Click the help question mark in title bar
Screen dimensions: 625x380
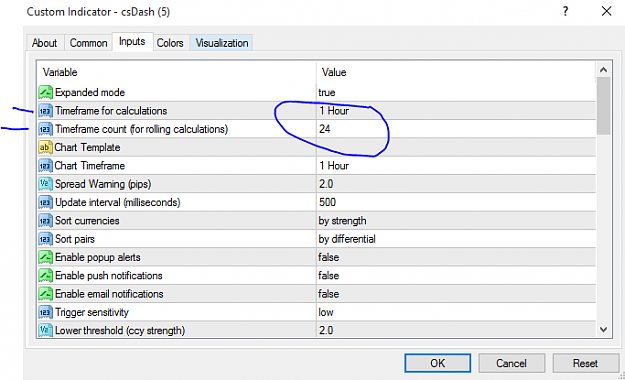click(565, 11)
